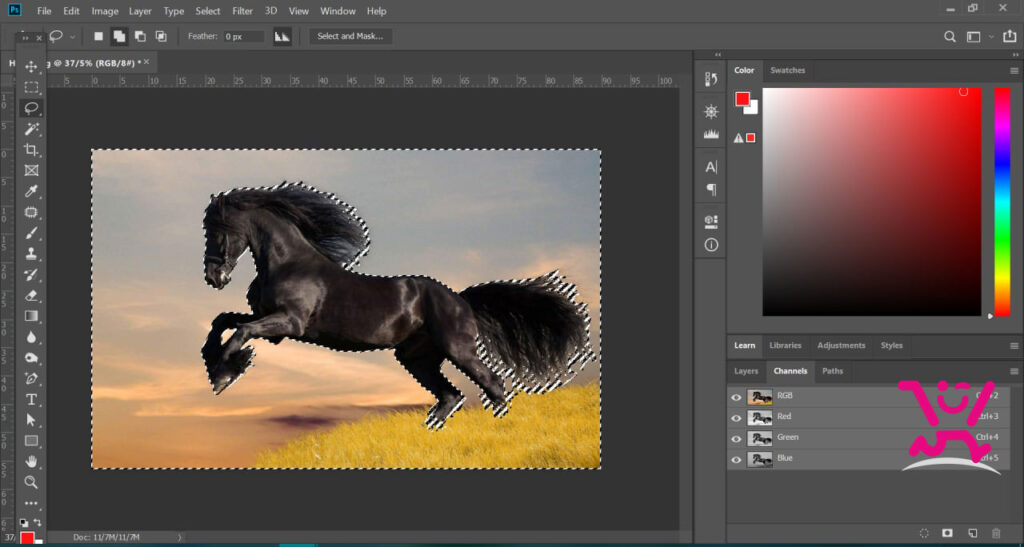The image size is (1024, 547).
Task: Open the Info panel icon
Action: (711, 245)
